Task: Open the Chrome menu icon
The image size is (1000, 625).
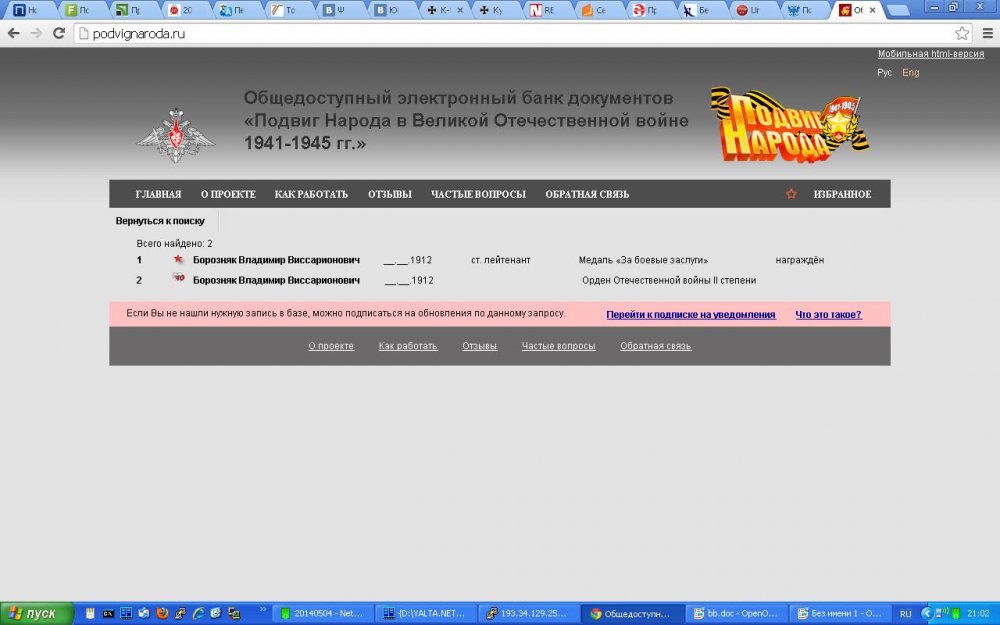Action: coord(987,33)
